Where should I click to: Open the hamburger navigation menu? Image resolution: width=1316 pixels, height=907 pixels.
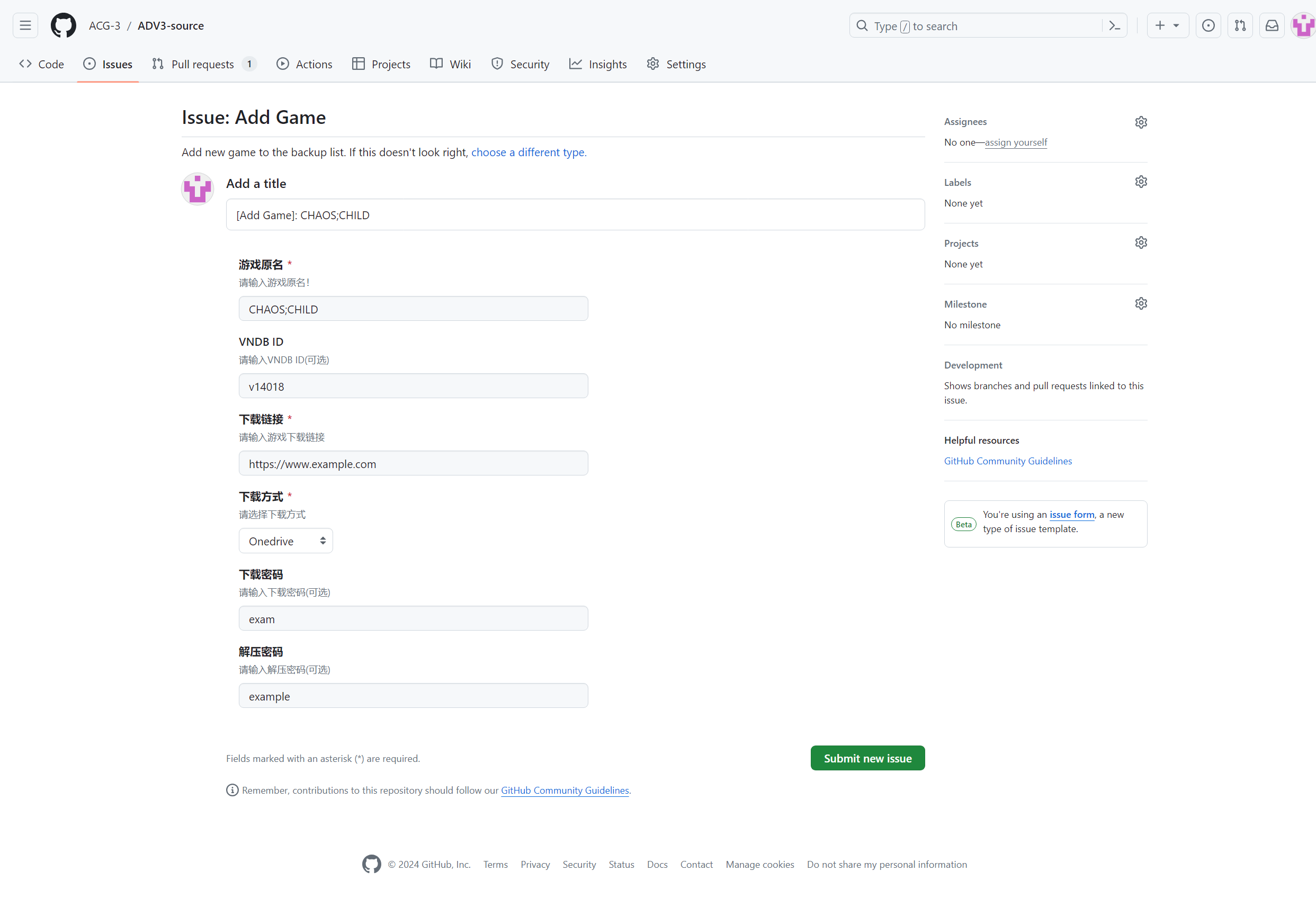click(25, 25)
